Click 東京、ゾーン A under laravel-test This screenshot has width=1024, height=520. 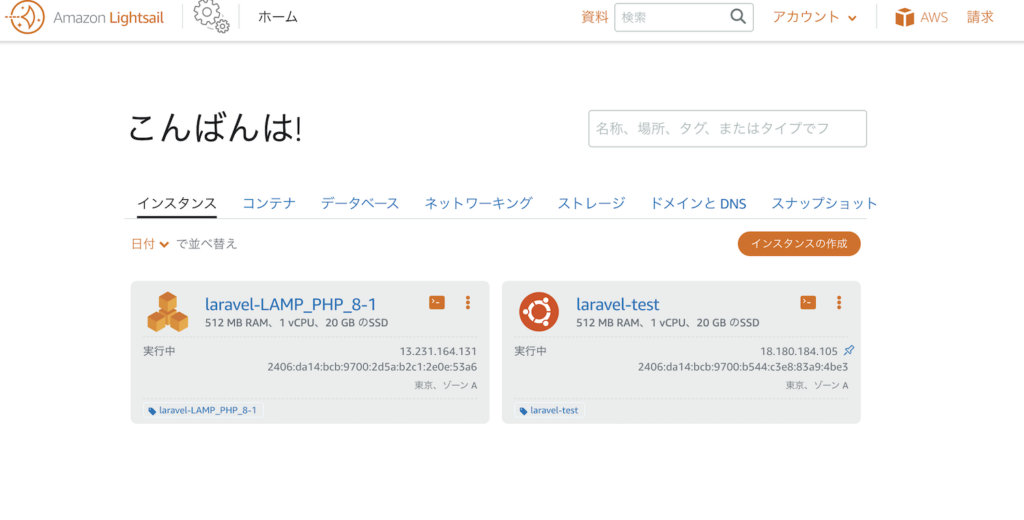click(816, 385)
